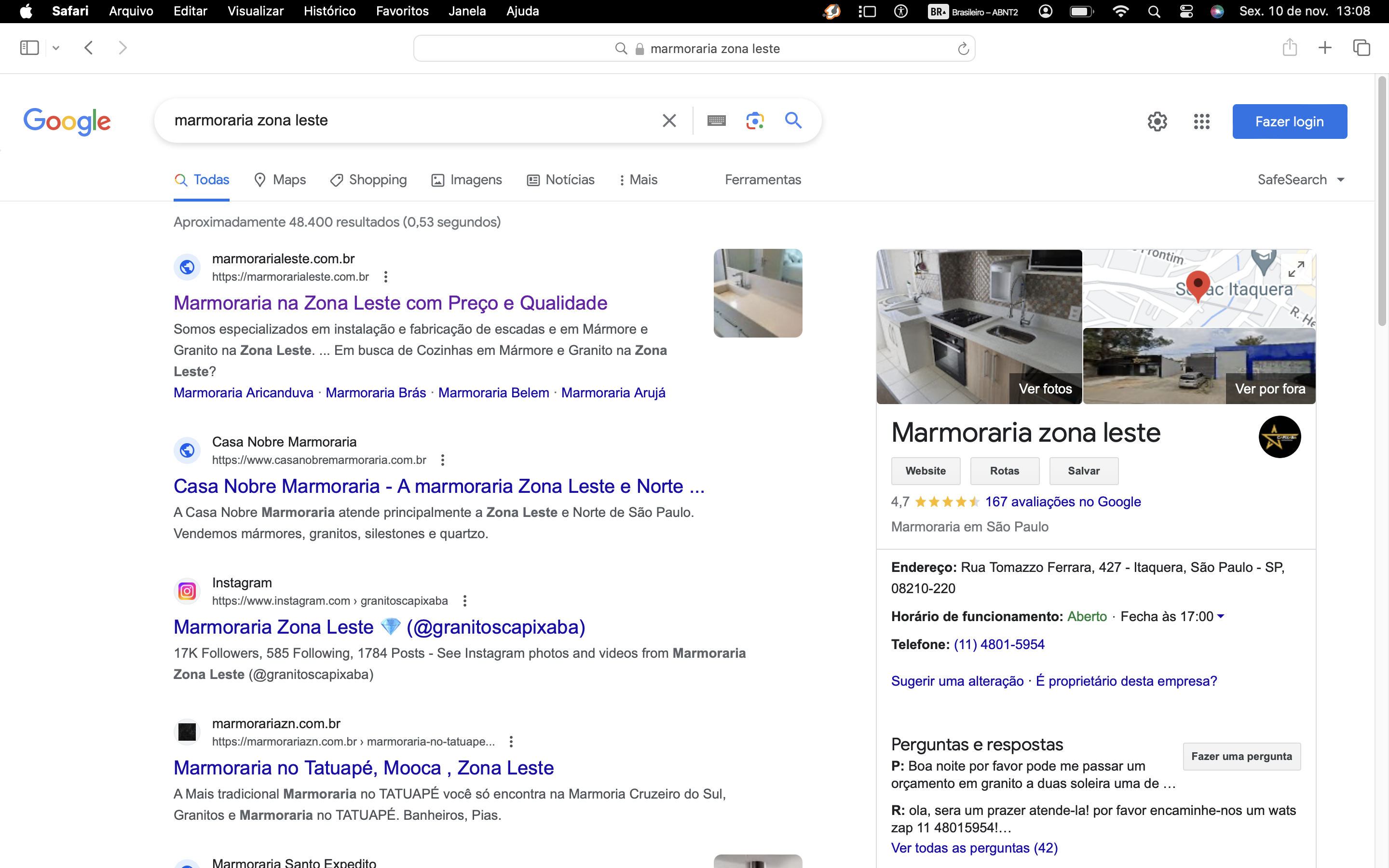1389x868 pixels.
Task: Click the Safari address bar field
Action: (x=694, y=48)
